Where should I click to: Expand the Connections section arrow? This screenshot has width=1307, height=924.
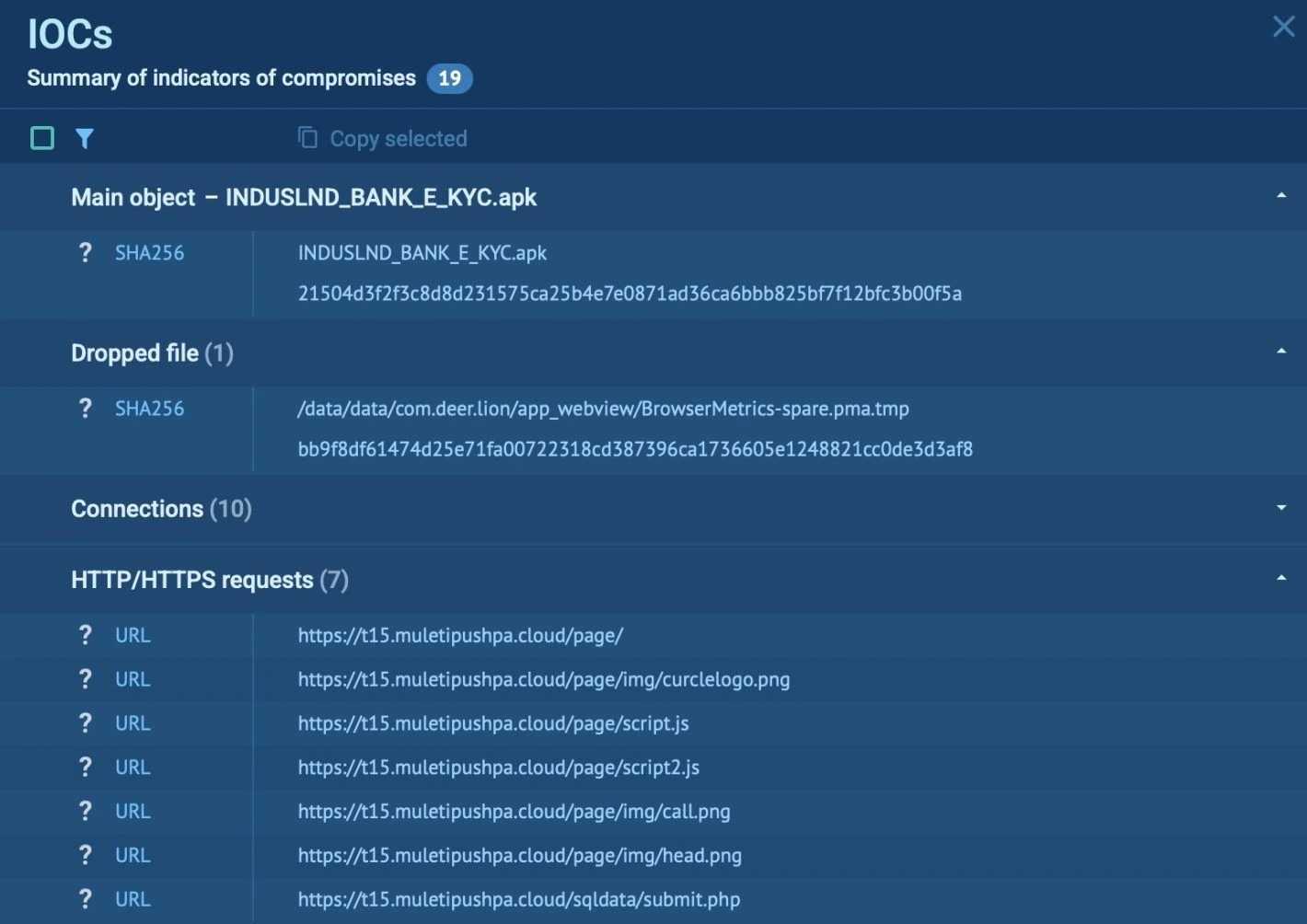coord(1280,508)
